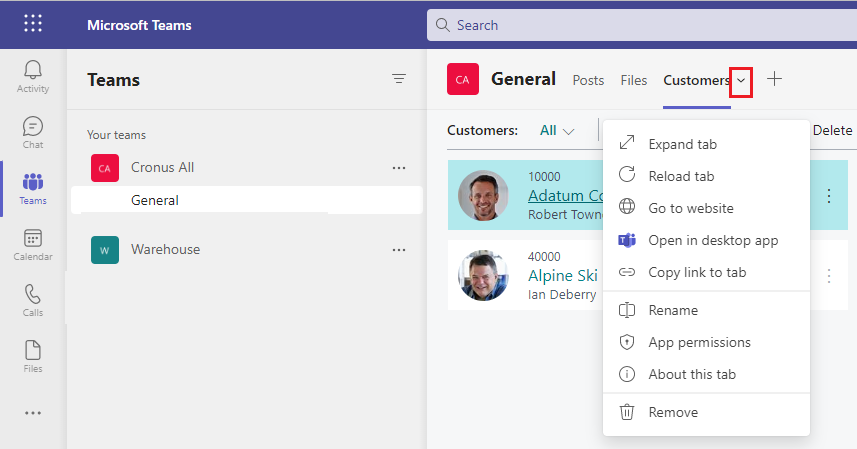Screen dimensions: 857x449
Task: Click inside the Search box
Action: point(642,25)
